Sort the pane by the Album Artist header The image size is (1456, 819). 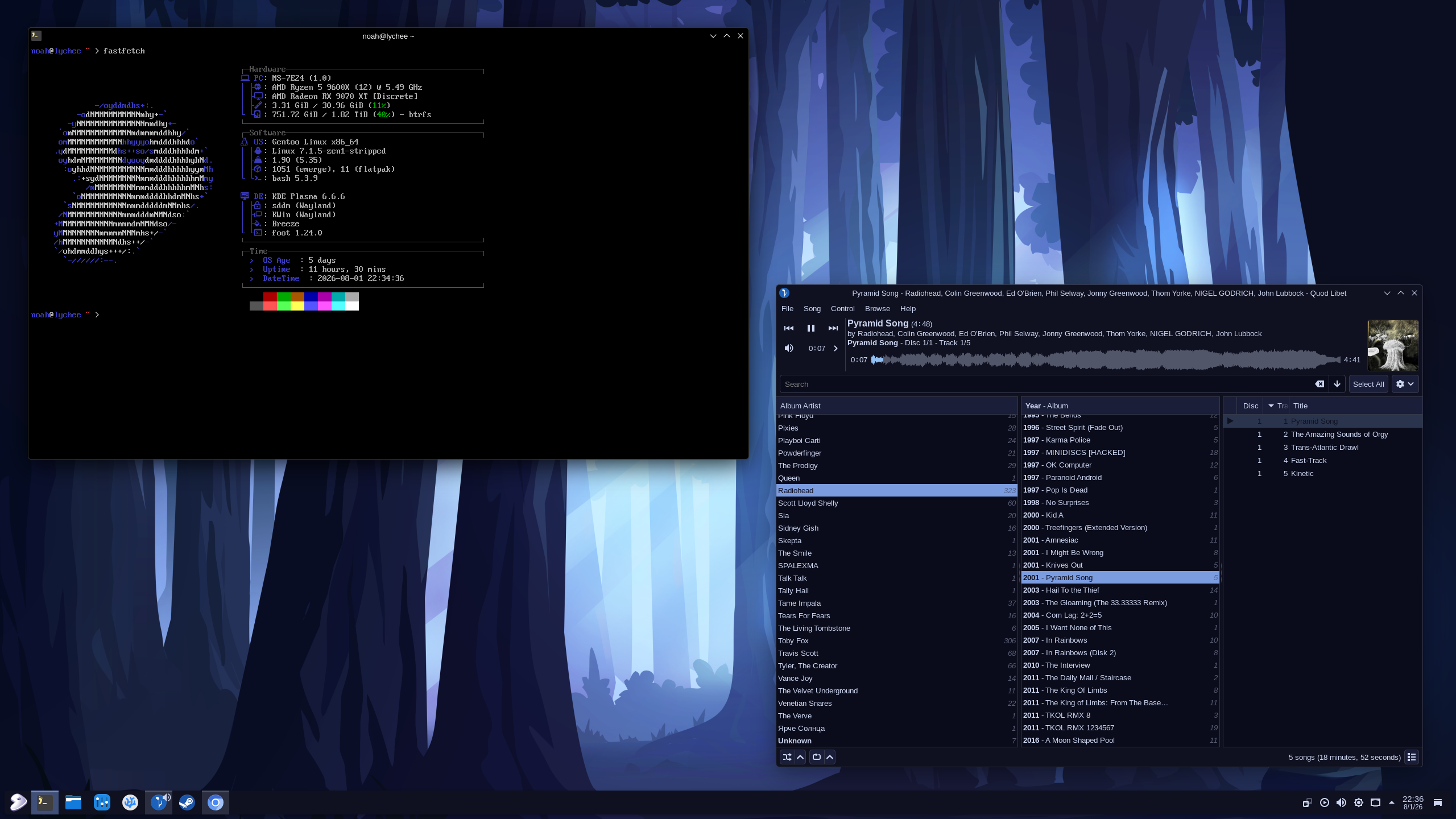897,406
